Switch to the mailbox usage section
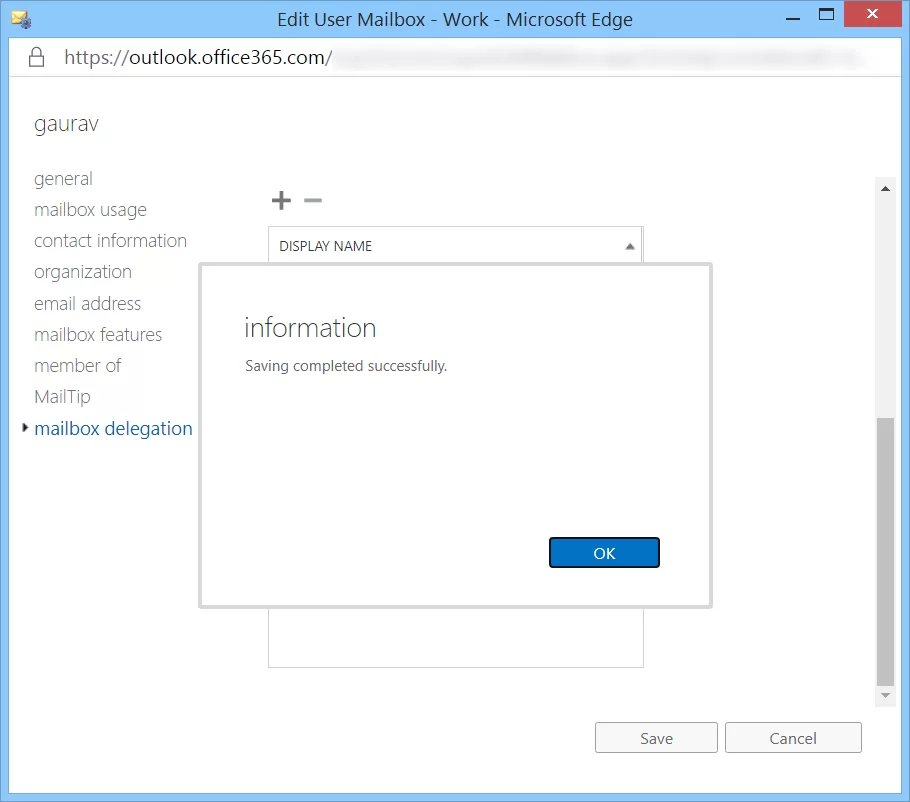This screenshot has height=802, width=910. [x=90, y=210]
